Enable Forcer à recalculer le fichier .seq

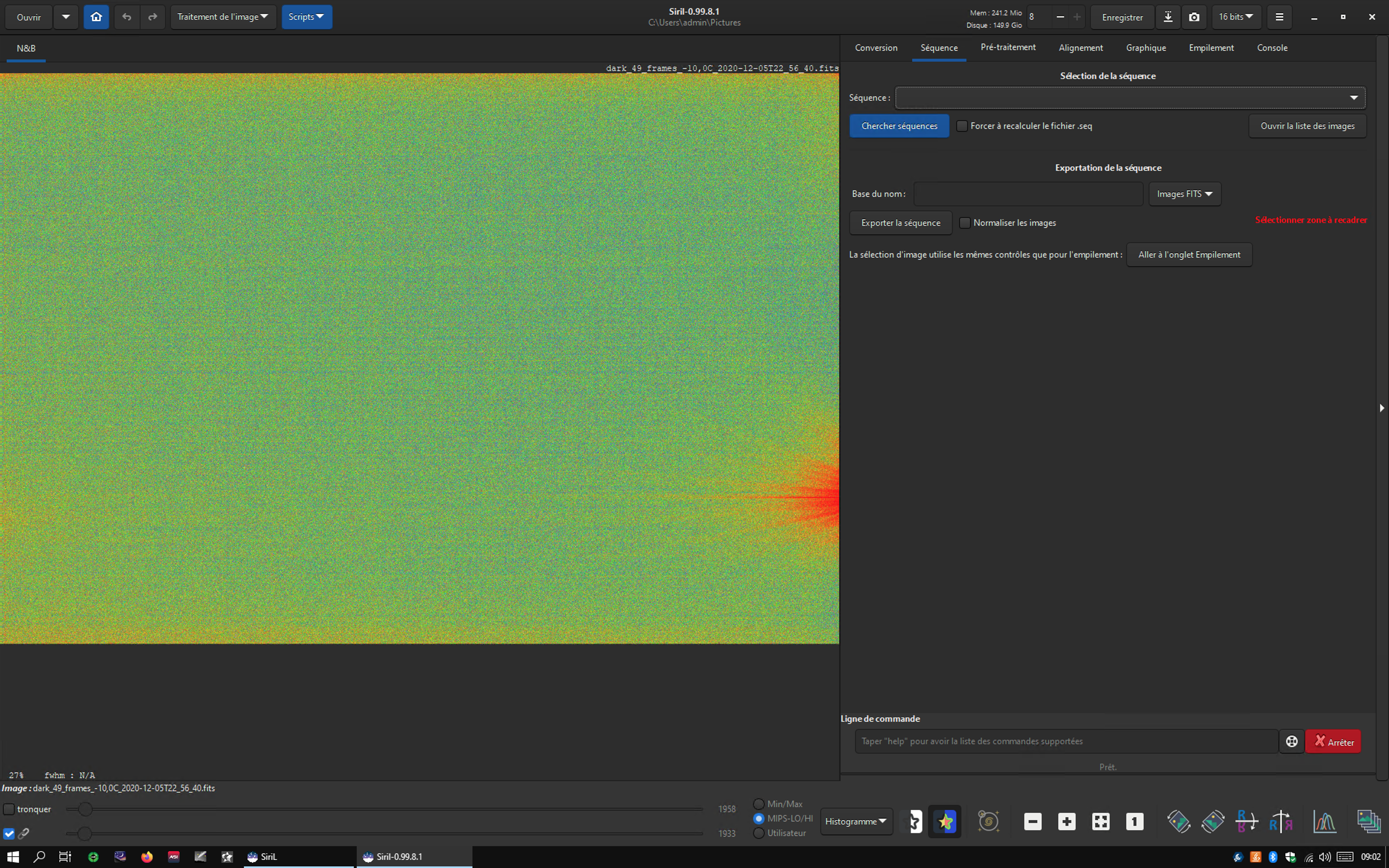tap(962, 126)
